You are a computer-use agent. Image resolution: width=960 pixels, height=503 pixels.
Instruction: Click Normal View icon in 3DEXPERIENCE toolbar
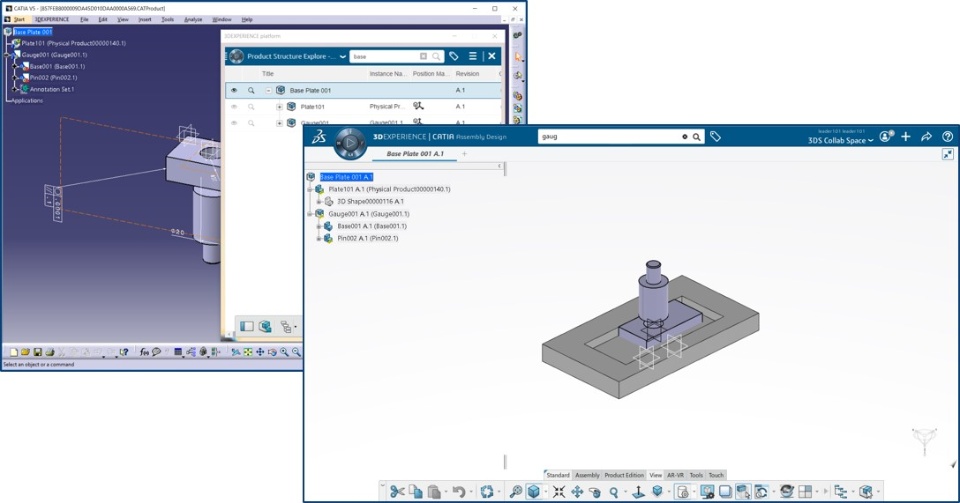pyautogui.click(x=638, y=491)
